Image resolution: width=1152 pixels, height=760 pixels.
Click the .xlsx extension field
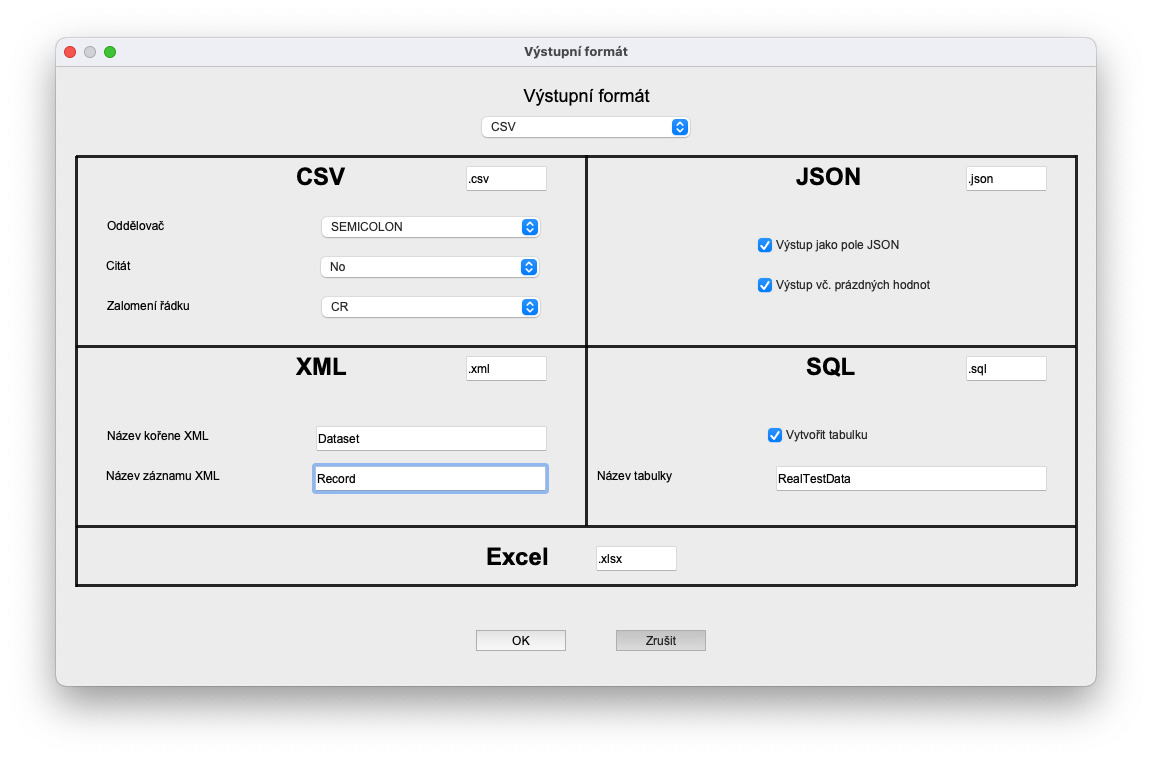[x=636, y=559]
